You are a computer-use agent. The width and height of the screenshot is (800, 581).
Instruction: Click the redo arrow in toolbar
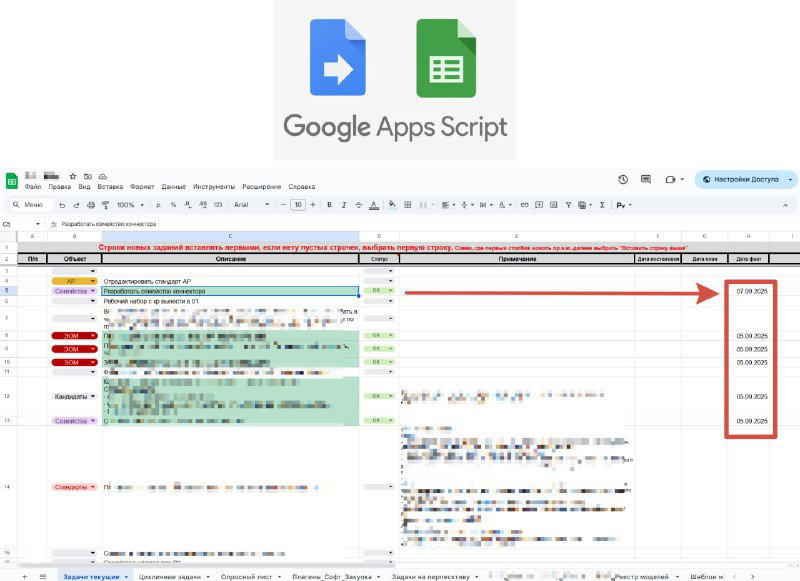[x=77, y=205]
